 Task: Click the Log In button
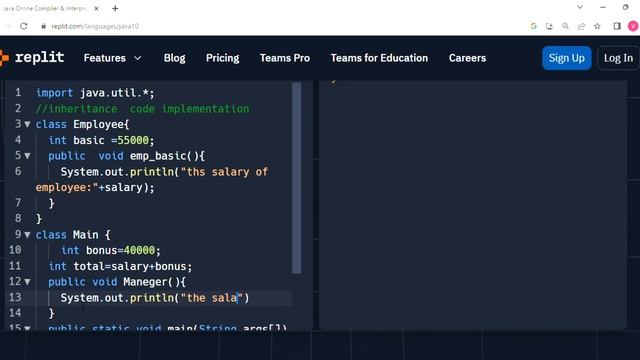[618, 58]
